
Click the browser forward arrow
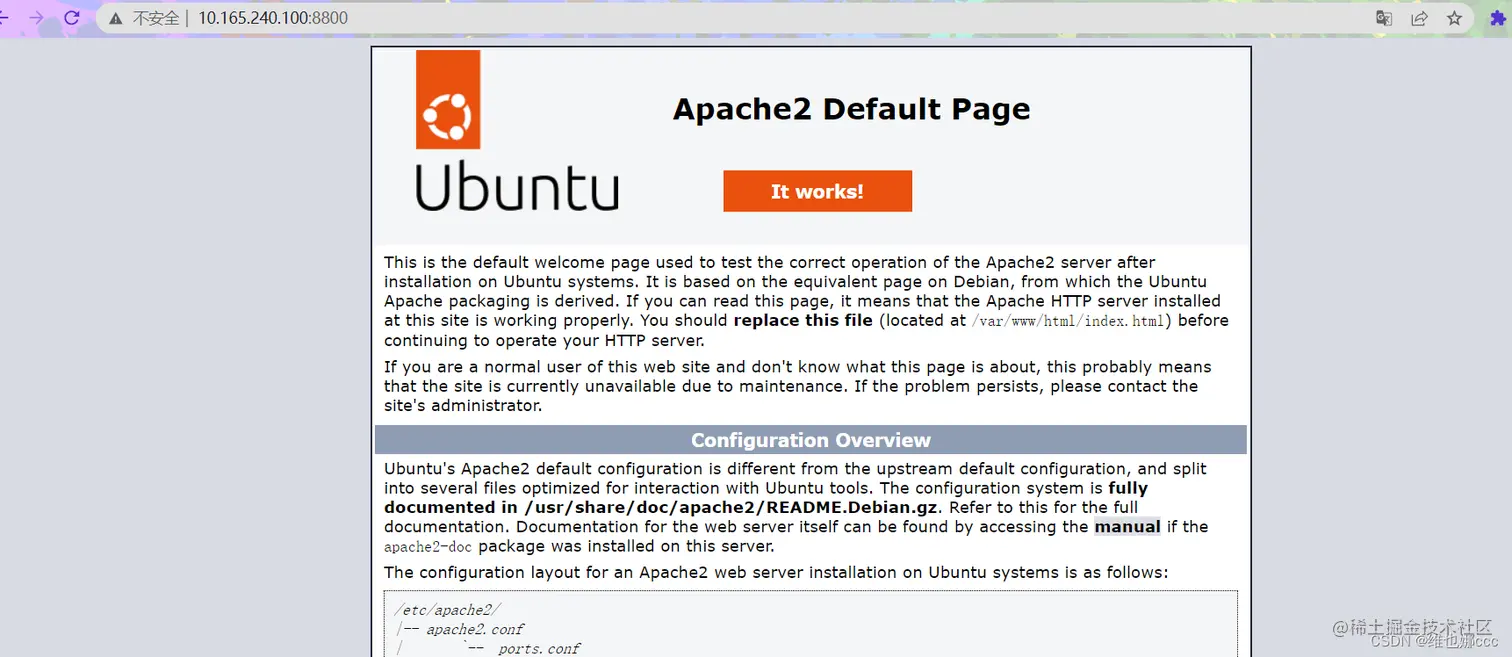point(36,18)
